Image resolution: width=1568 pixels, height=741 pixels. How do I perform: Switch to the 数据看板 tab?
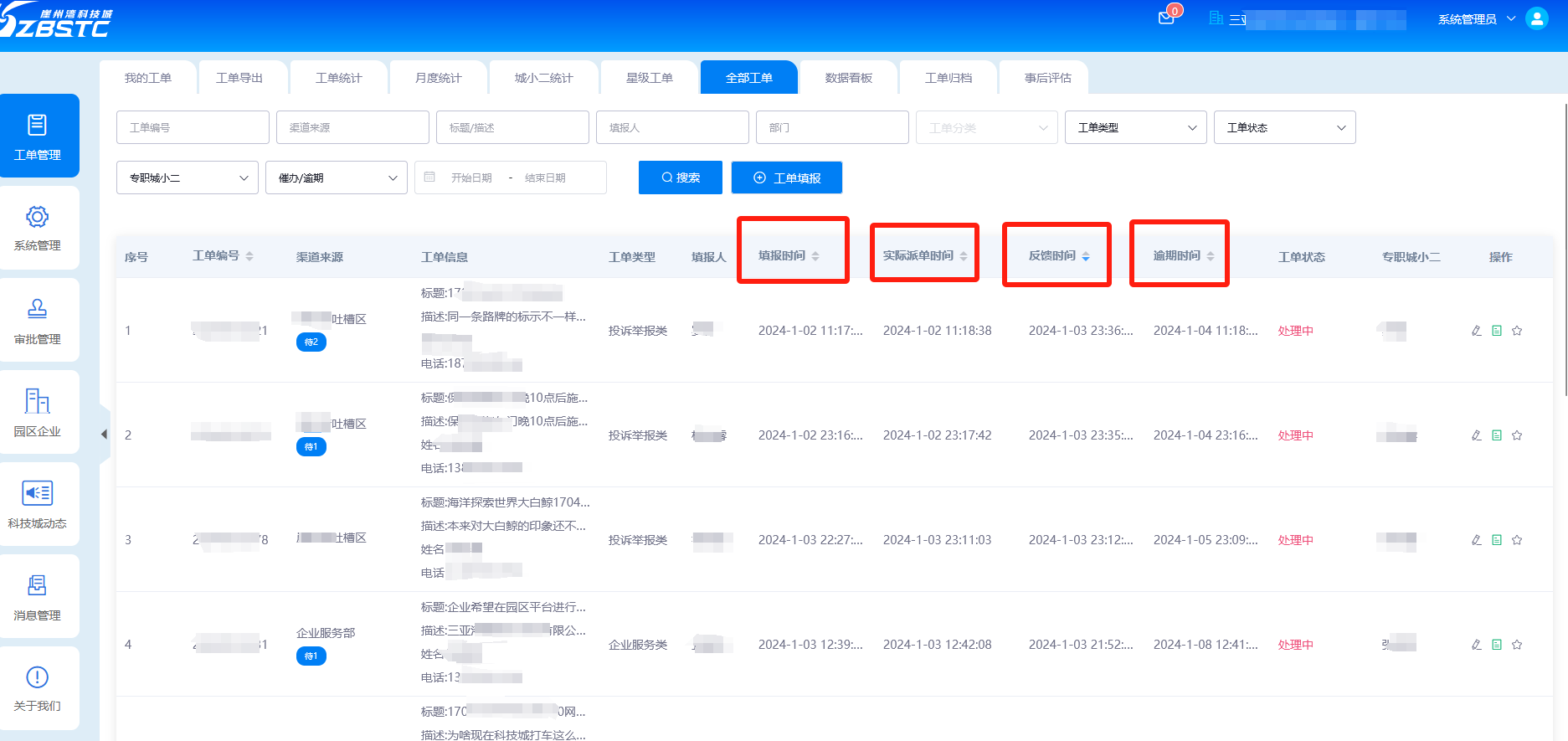[849, 77]
